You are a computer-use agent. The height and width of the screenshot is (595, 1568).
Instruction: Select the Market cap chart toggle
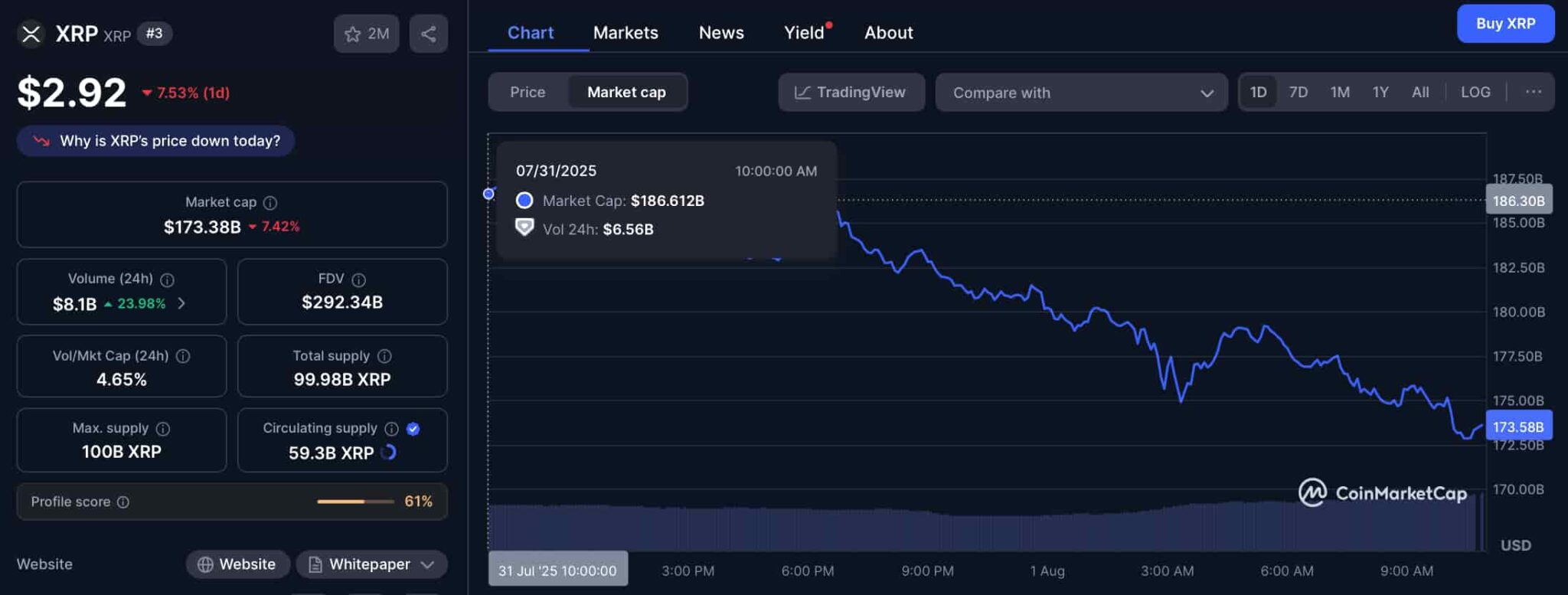point(626,92)
